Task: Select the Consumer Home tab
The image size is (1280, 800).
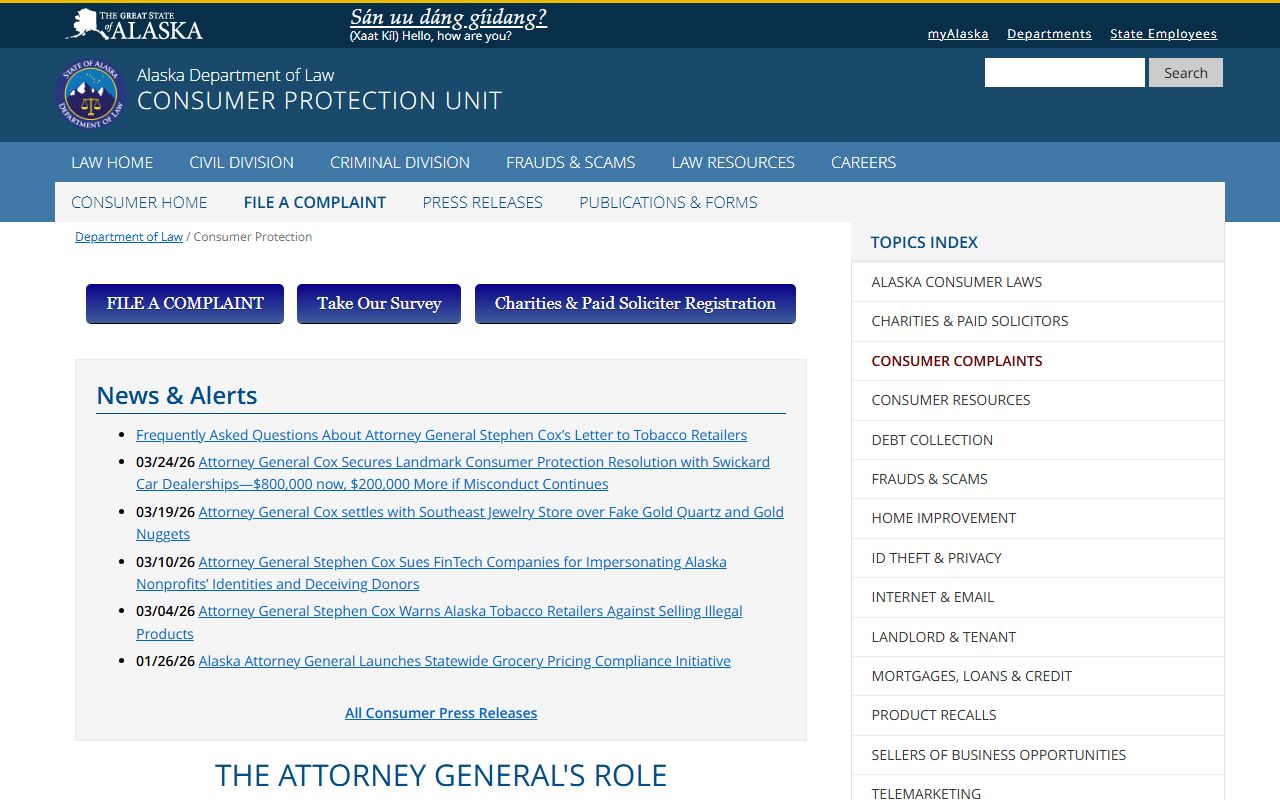Action: pyautogui.click(x=139, y=202)
